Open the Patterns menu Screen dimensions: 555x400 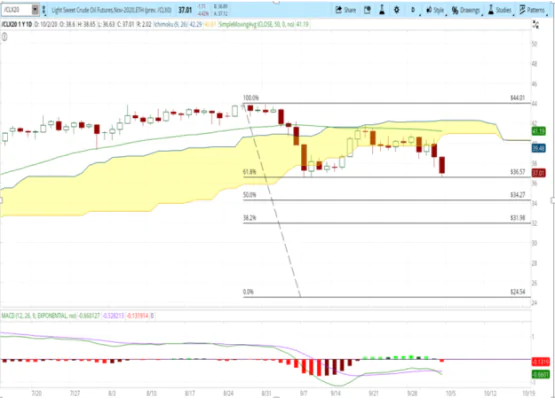(x=532, y=10)
